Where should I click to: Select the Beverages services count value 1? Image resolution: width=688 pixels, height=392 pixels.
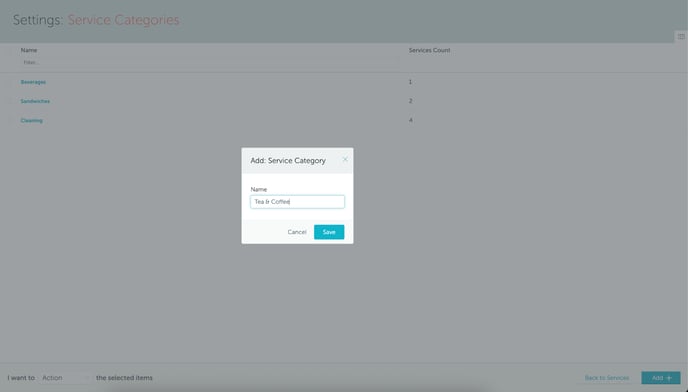click(x=410, y=82)
